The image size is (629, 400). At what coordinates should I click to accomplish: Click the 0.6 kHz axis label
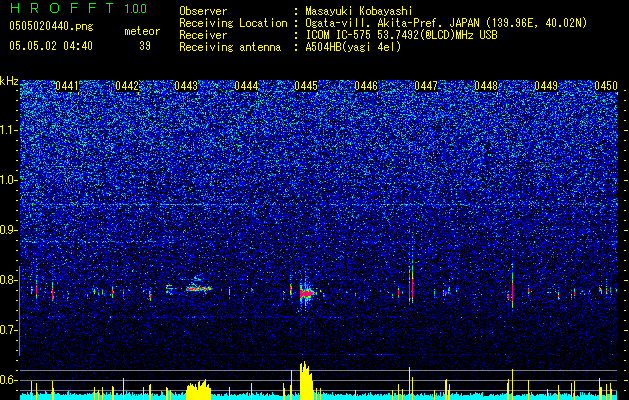[x=9, y=380]
